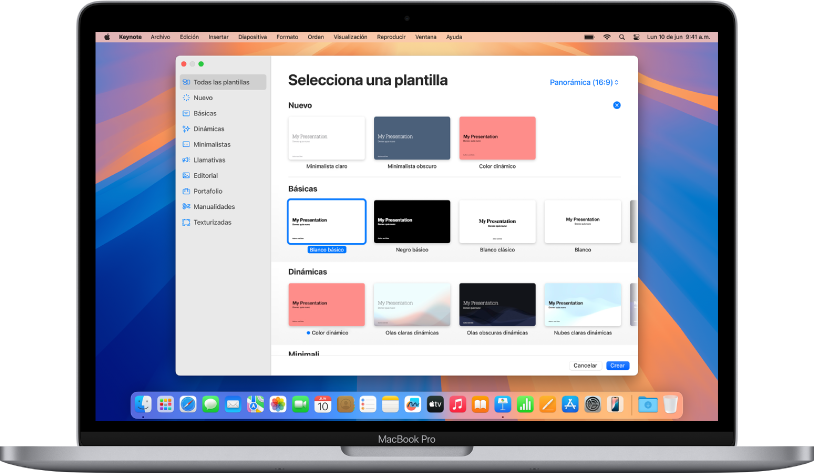Select Todas las plantillas in sidebar
This screenshot has width=814, height=473.
click(223, 82)
